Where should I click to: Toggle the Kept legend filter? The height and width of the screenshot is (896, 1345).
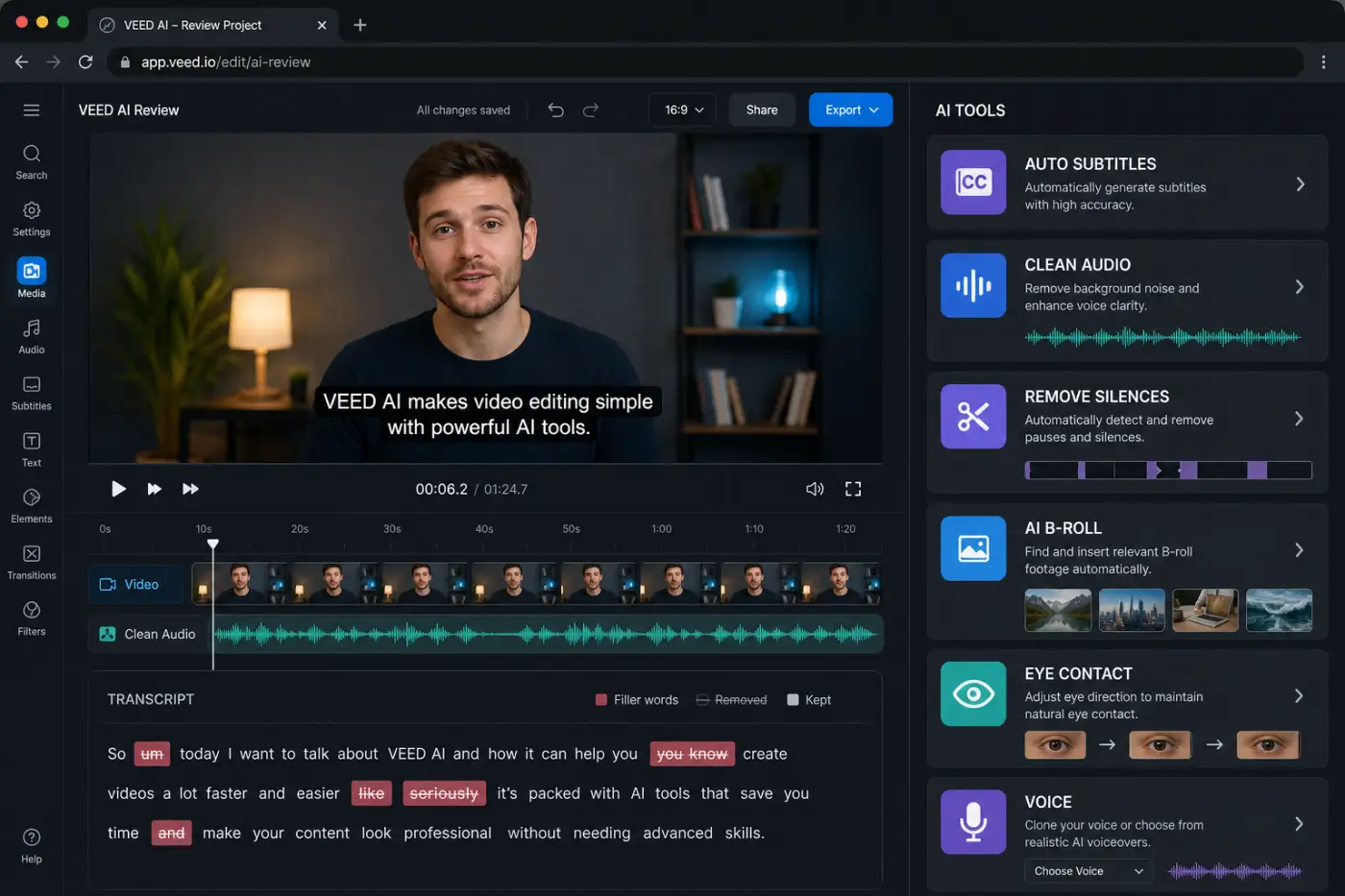coord(809,700)
